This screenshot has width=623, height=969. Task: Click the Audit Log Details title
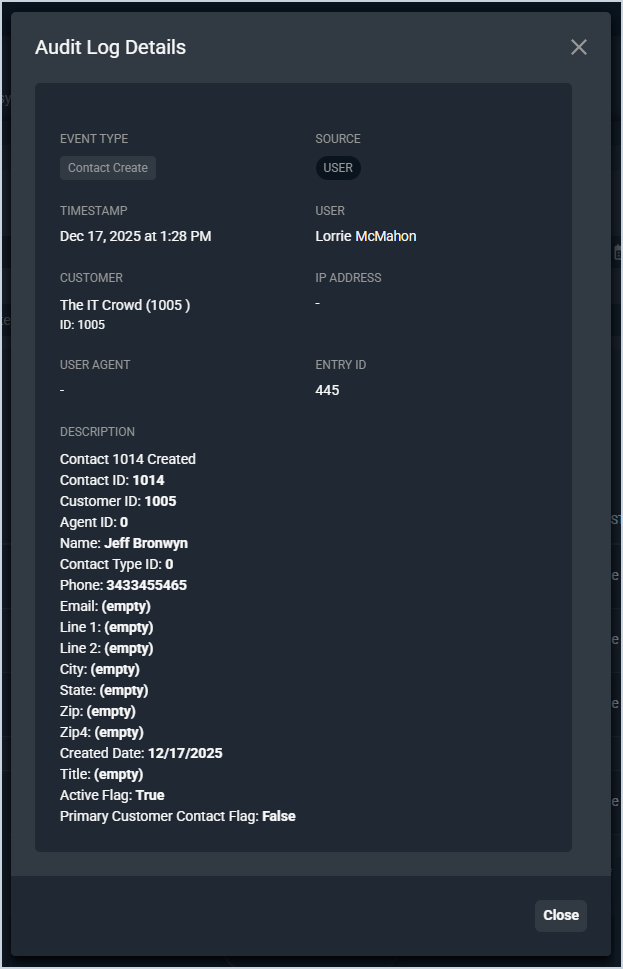click(x=110, y=47)
